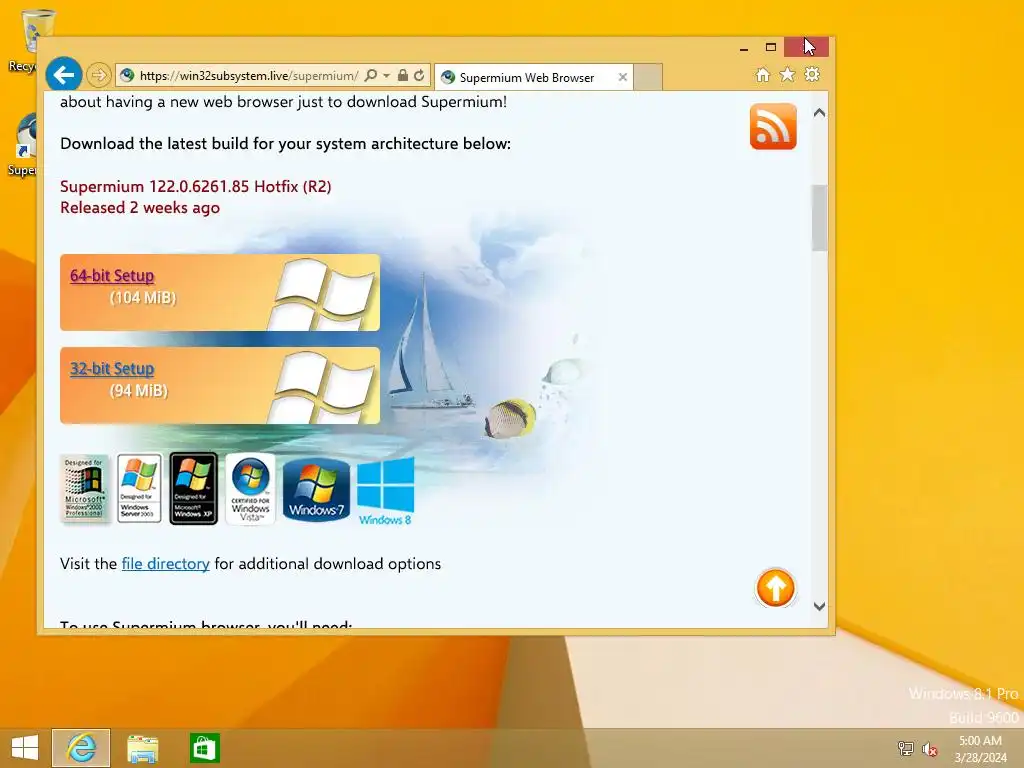Open the file directory link
This screenshot has width=1024, height=768.
[165, 564]
